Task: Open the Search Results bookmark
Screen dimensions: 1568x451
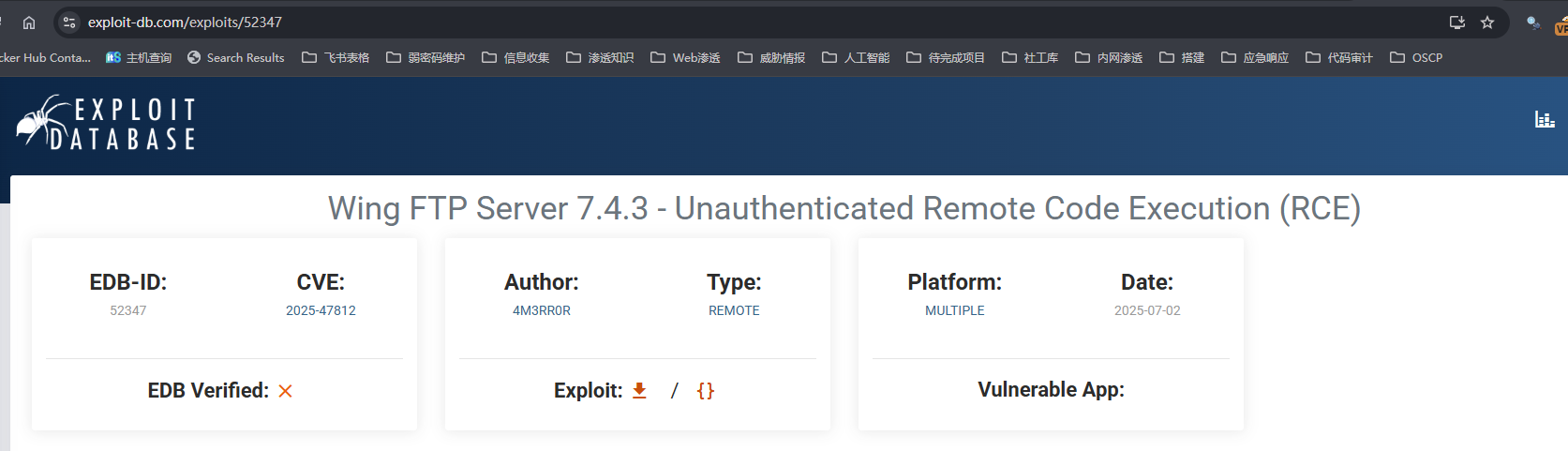Action: coord(236,57)
